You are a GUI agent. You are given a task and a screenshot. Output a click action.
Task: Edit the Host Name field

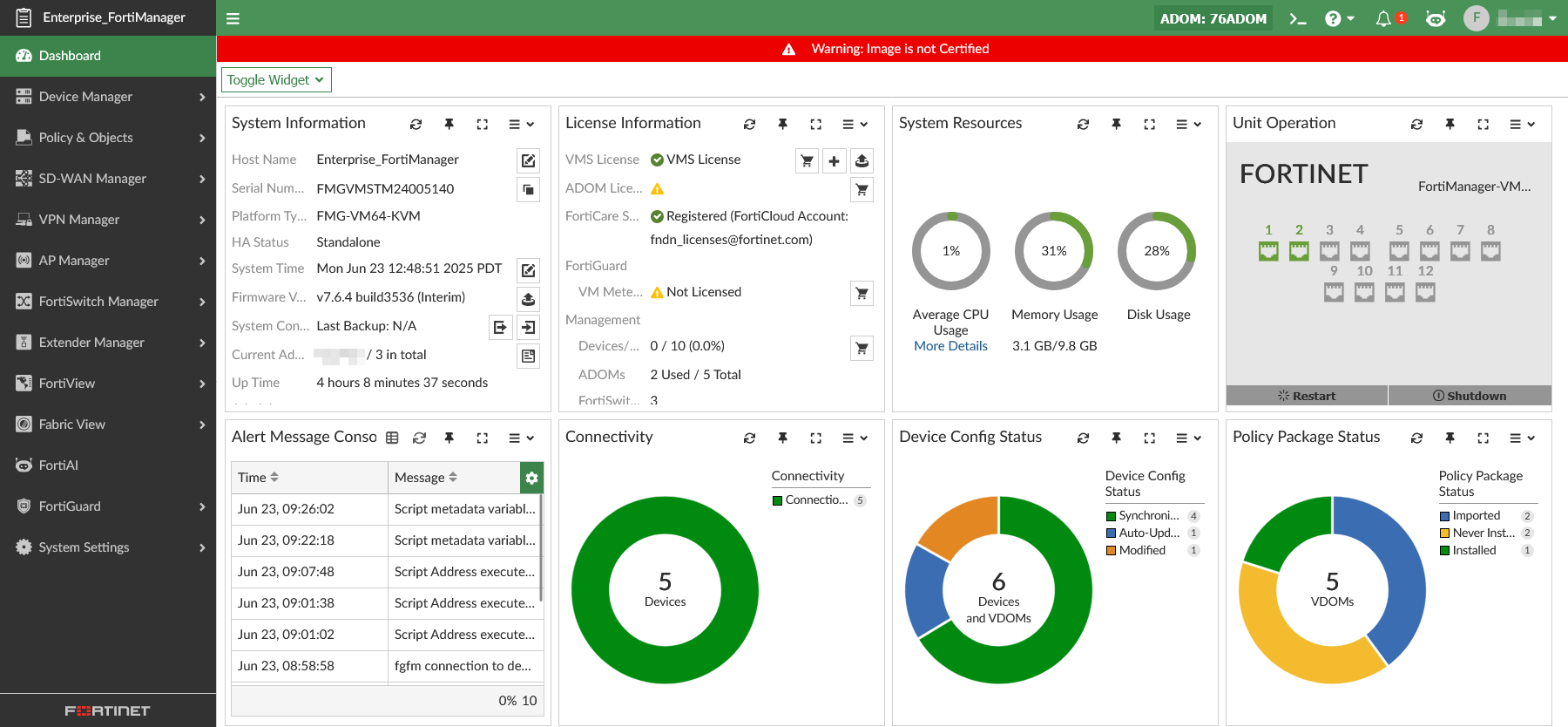[x=528, y=160]
